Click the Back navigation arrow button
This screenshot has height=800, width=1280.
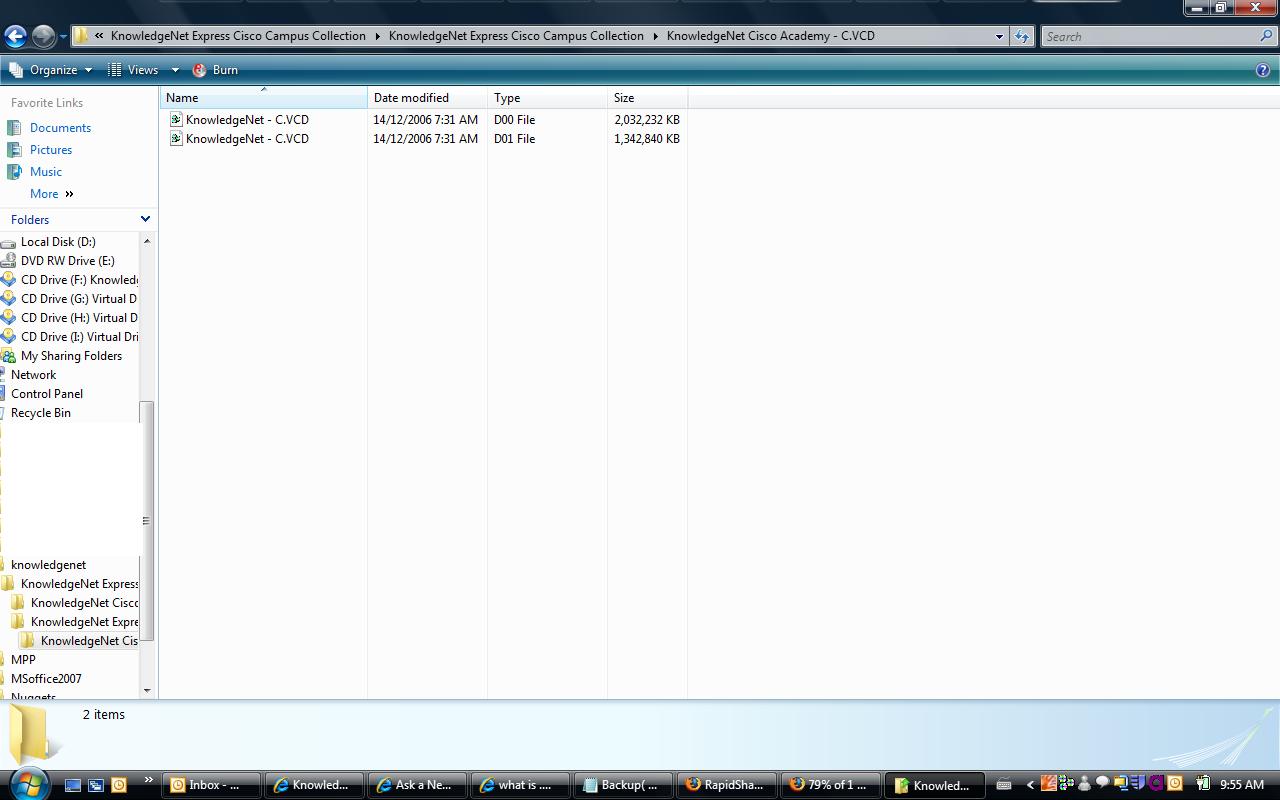(x=15, y=37)
